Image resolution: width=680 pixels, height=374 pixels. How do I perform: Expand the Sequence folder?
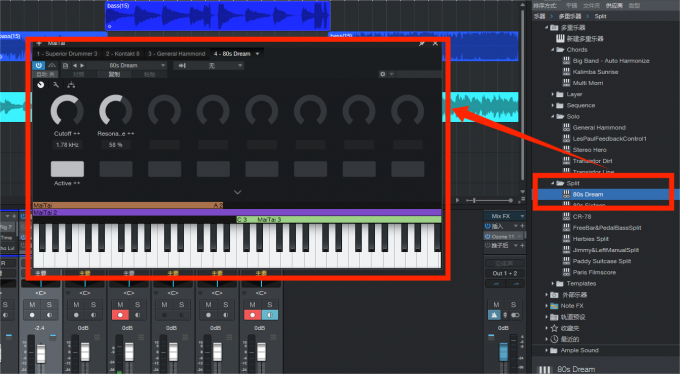pyautogui.click(x=552, y=105)
